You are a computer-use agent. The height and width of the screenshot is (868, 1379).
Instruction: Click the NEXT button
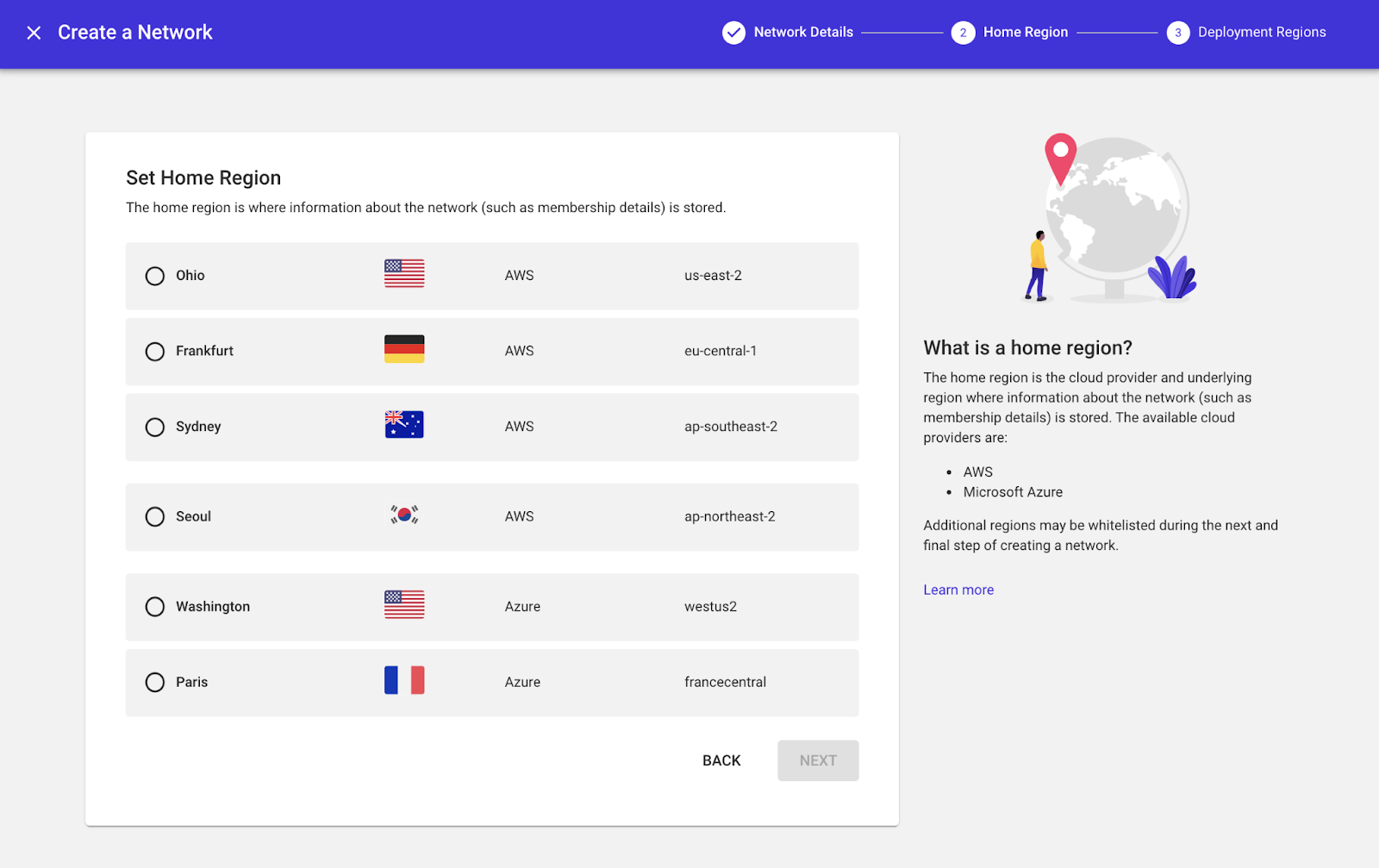817,760
